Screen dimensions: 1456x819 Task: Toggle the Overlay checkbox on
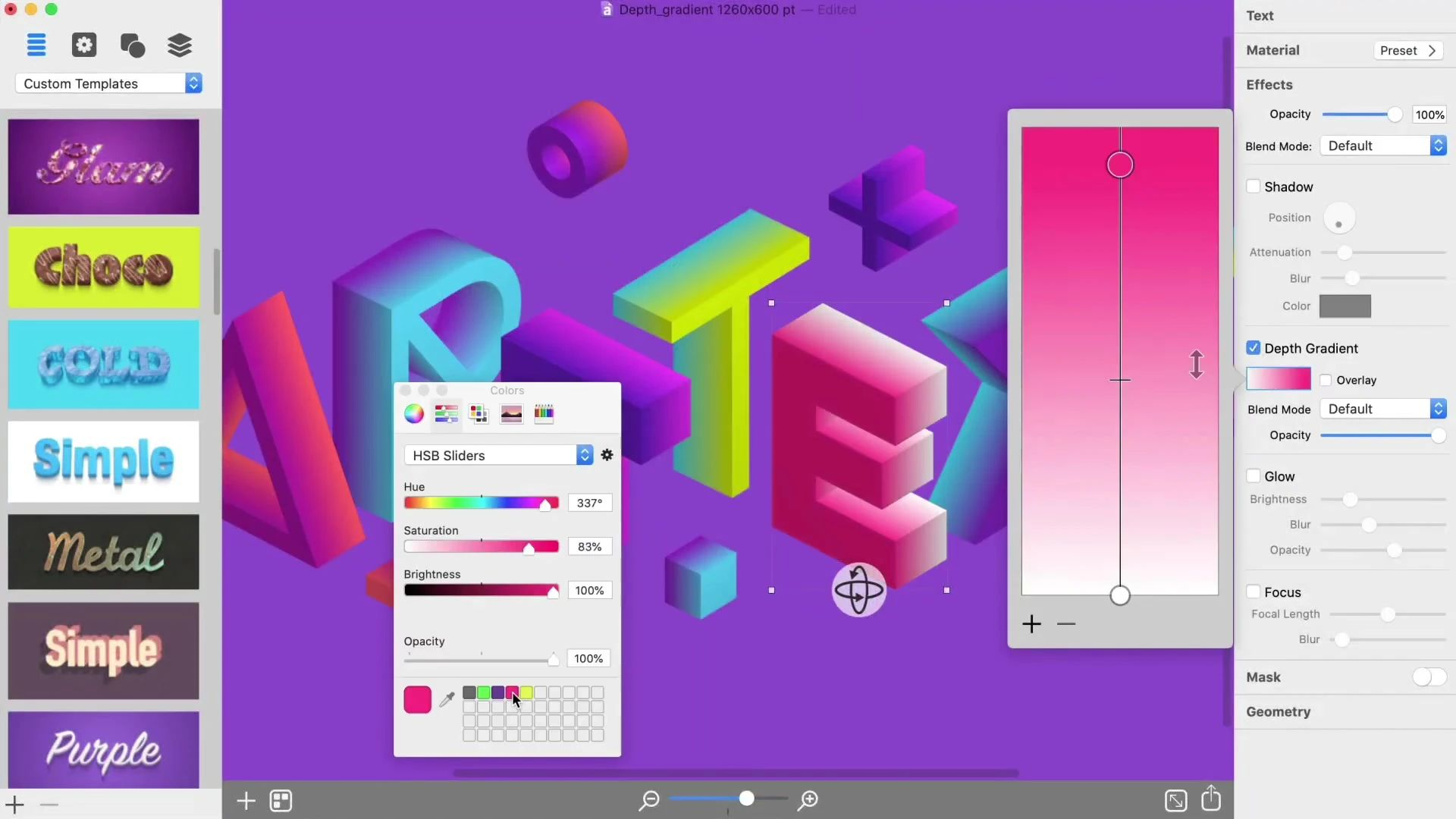(x=1326, y=379)
